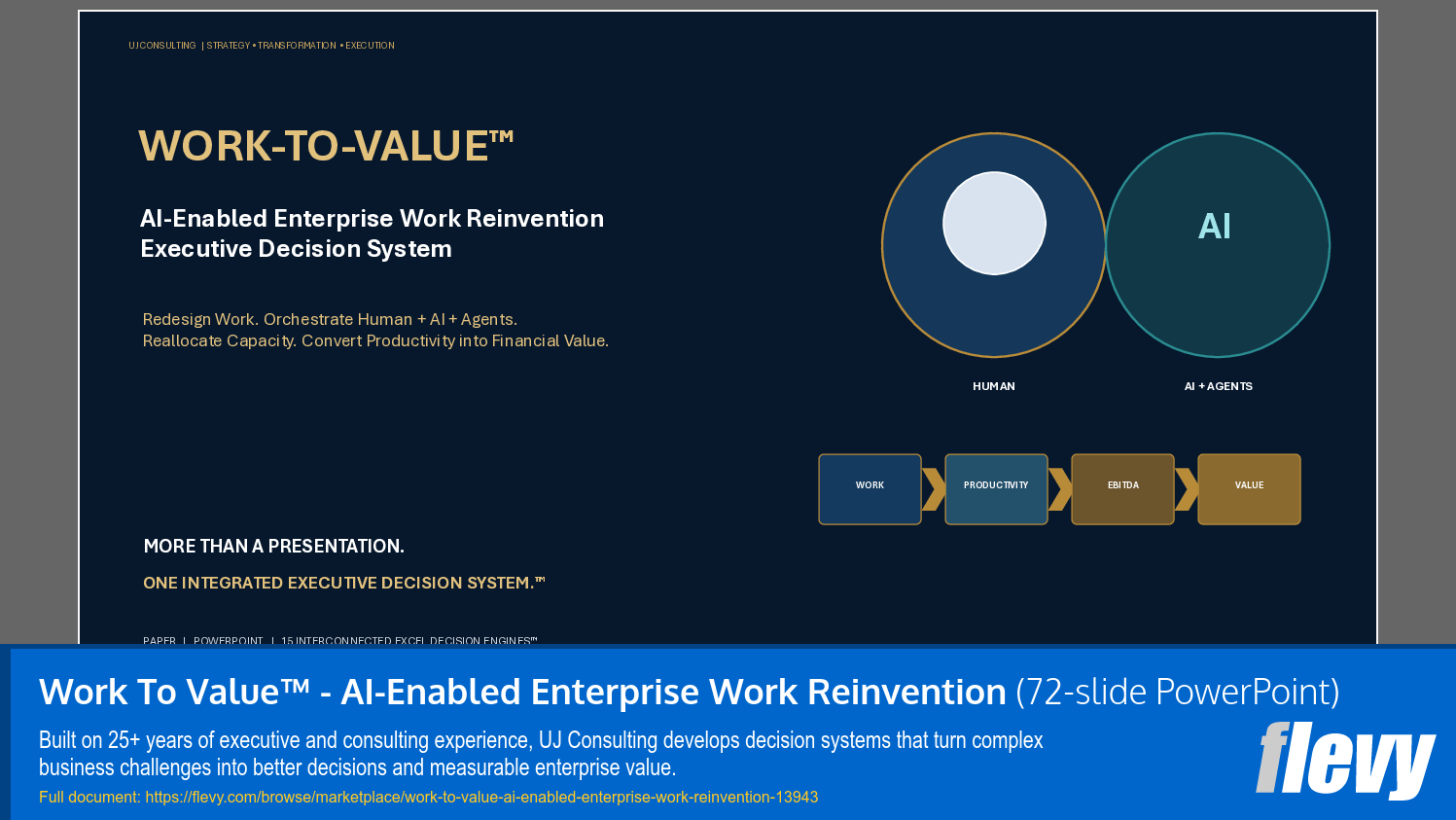Viewport: 1456px width, 820px height.
Task: Click the arrow between EBITDA and VALUE
Action: (x=1186, y=489)
